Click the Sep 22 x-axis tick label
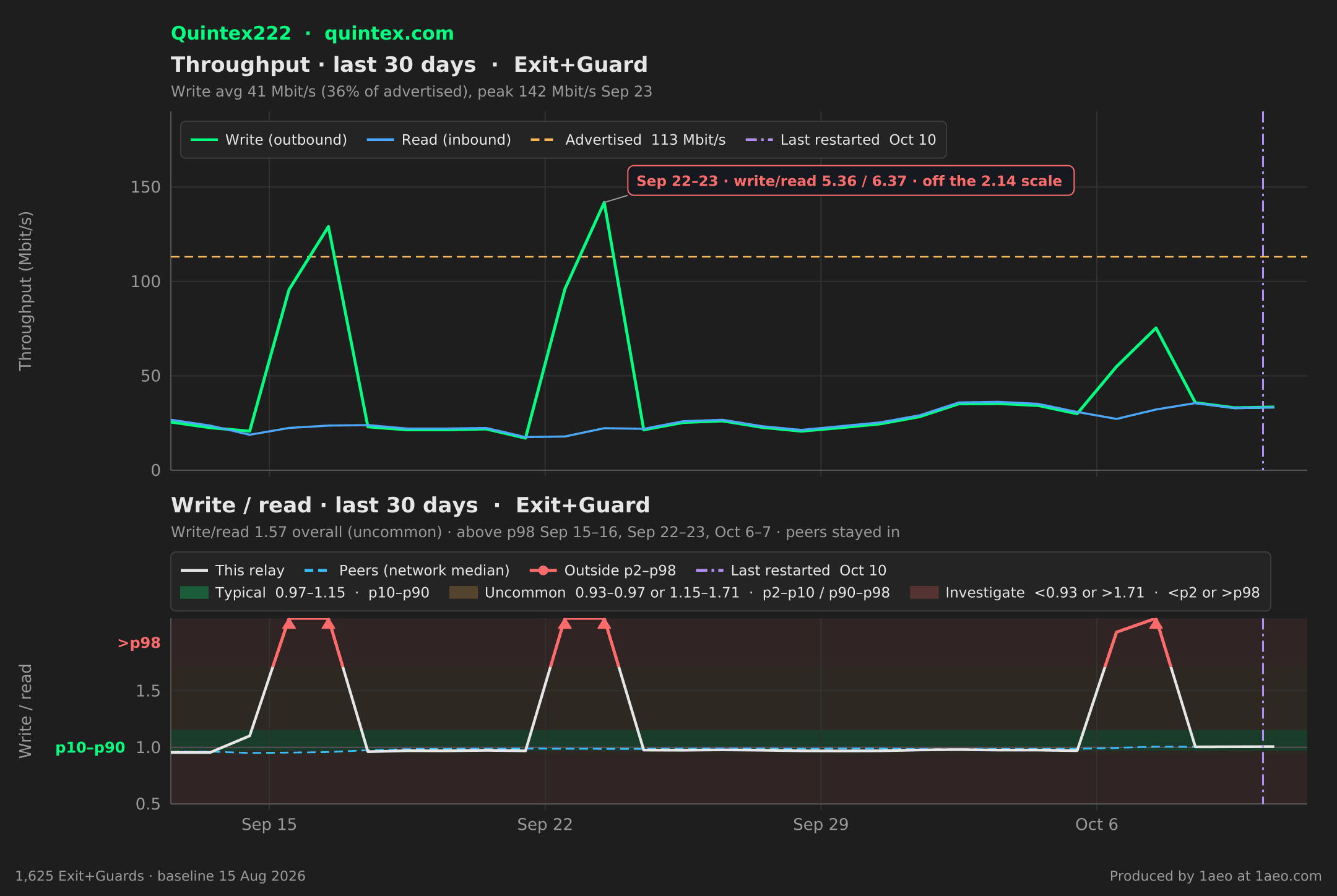 tap(545, 824)
